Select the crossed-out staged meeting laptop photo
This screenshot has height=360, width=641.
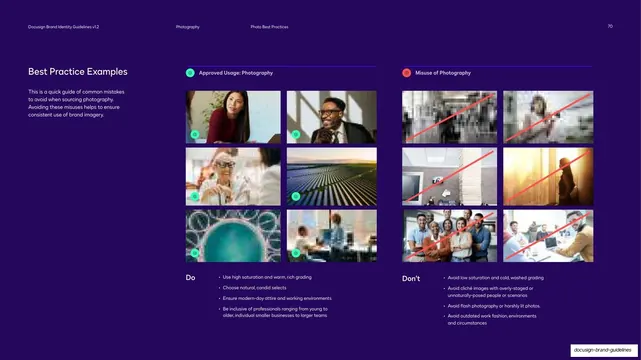[548, 236]
